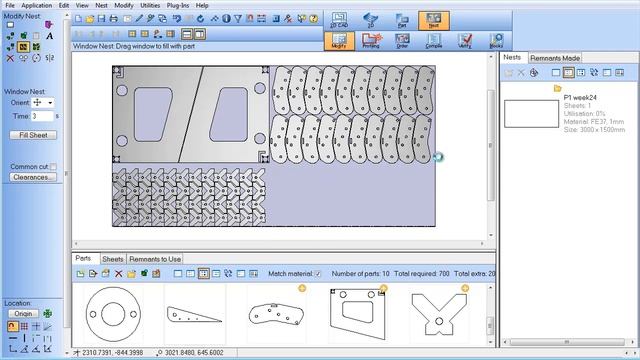
Task: Click the green origin cross icon
Action: 48,313
